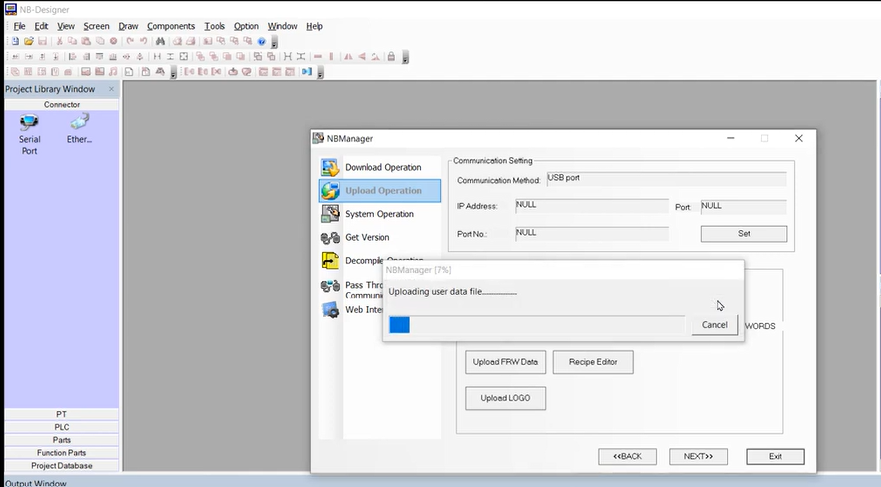
Task: Open a project with the folder icon
Action: tap(29, 42)
